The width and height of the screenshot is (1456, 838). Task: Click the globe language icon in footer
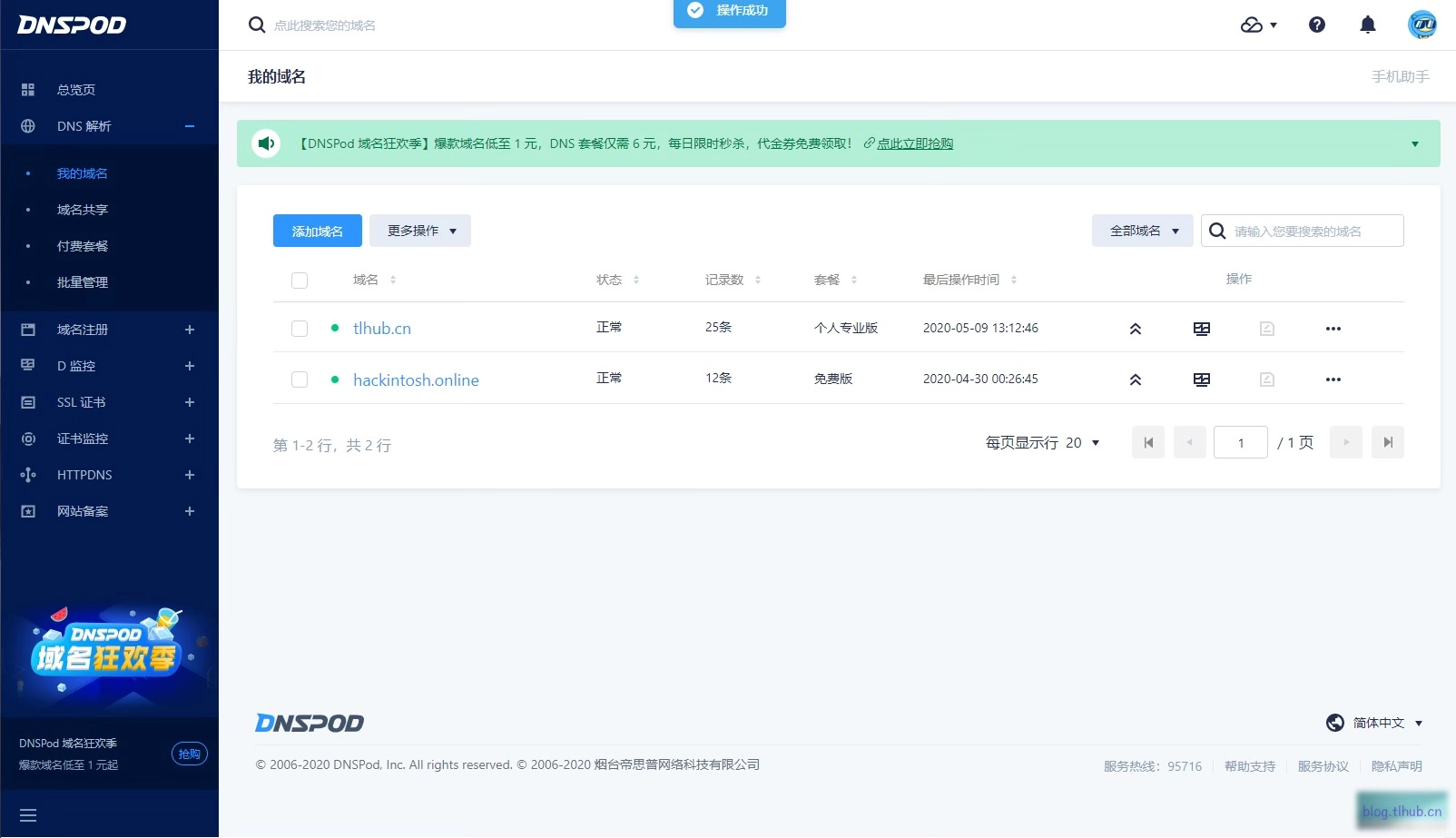click(1335, 723)
